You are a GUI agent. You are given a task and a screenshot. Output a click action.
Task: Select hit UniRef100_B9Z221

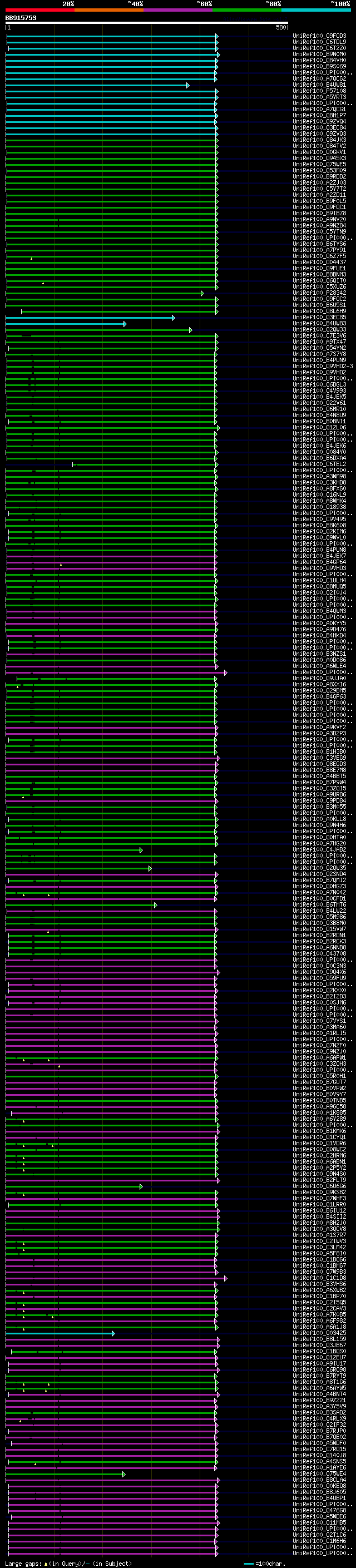click(x=319, y=1400)
